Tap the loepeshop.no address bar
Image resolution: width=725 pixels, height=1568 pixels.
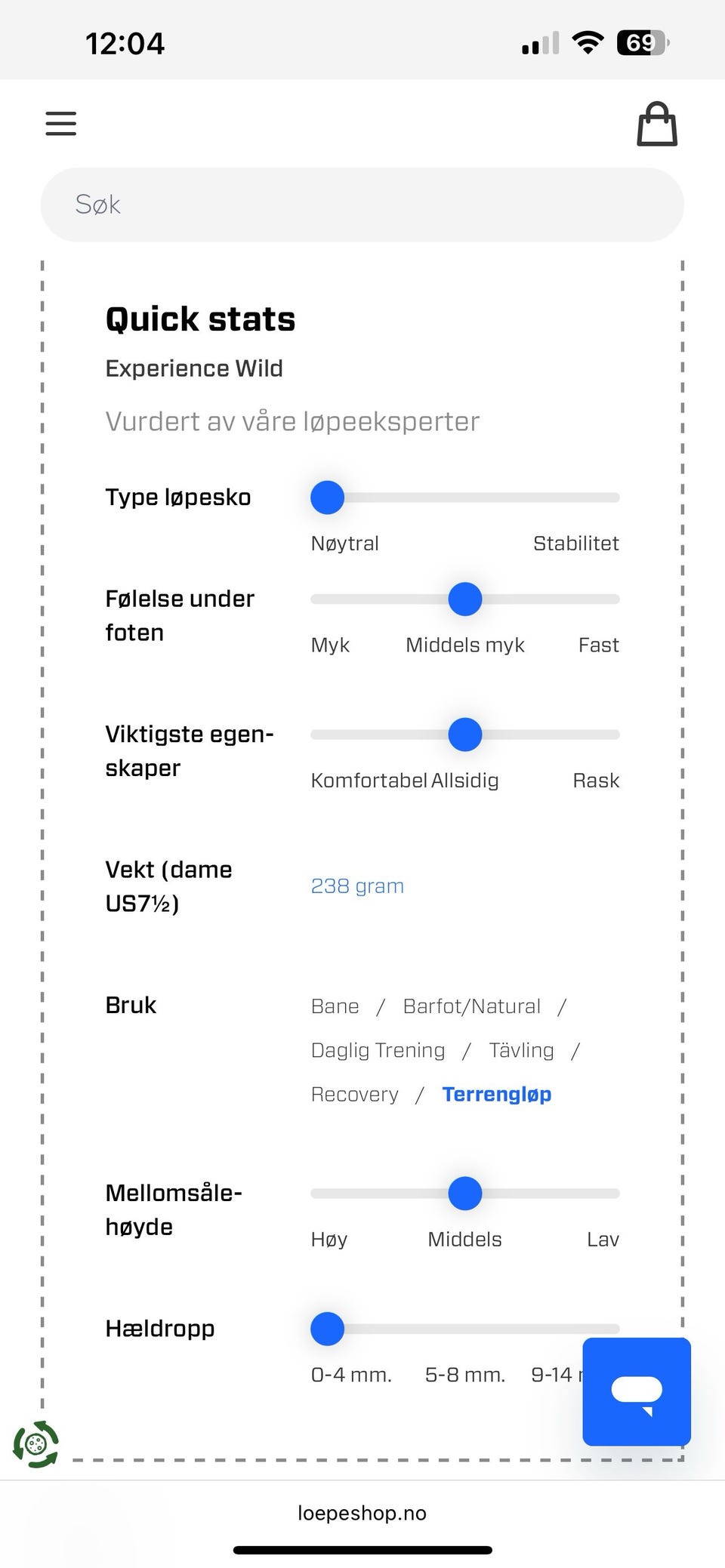click(362, 1513)
